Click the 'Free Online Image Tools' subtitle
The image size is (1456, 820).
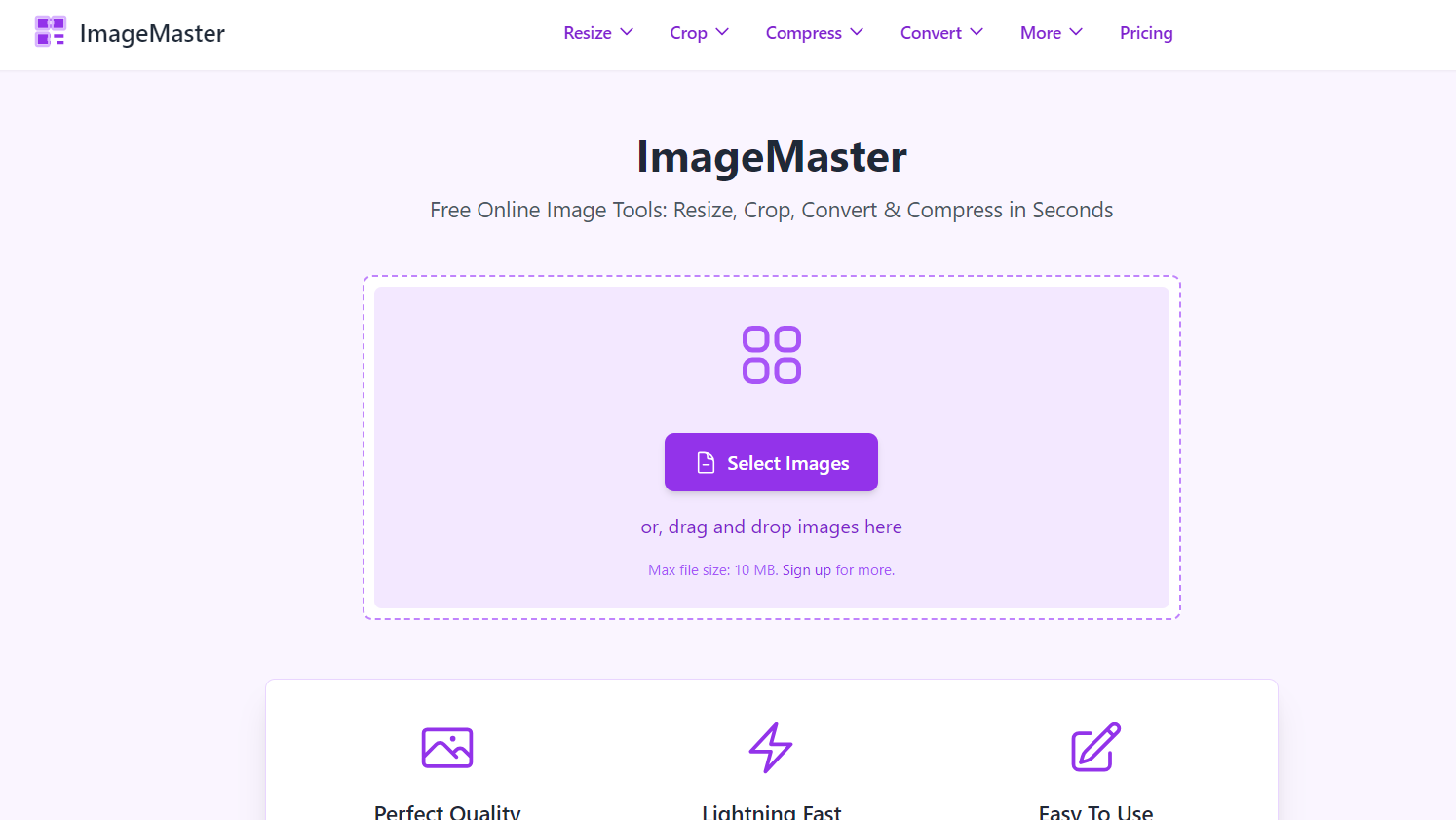[772, 211]
